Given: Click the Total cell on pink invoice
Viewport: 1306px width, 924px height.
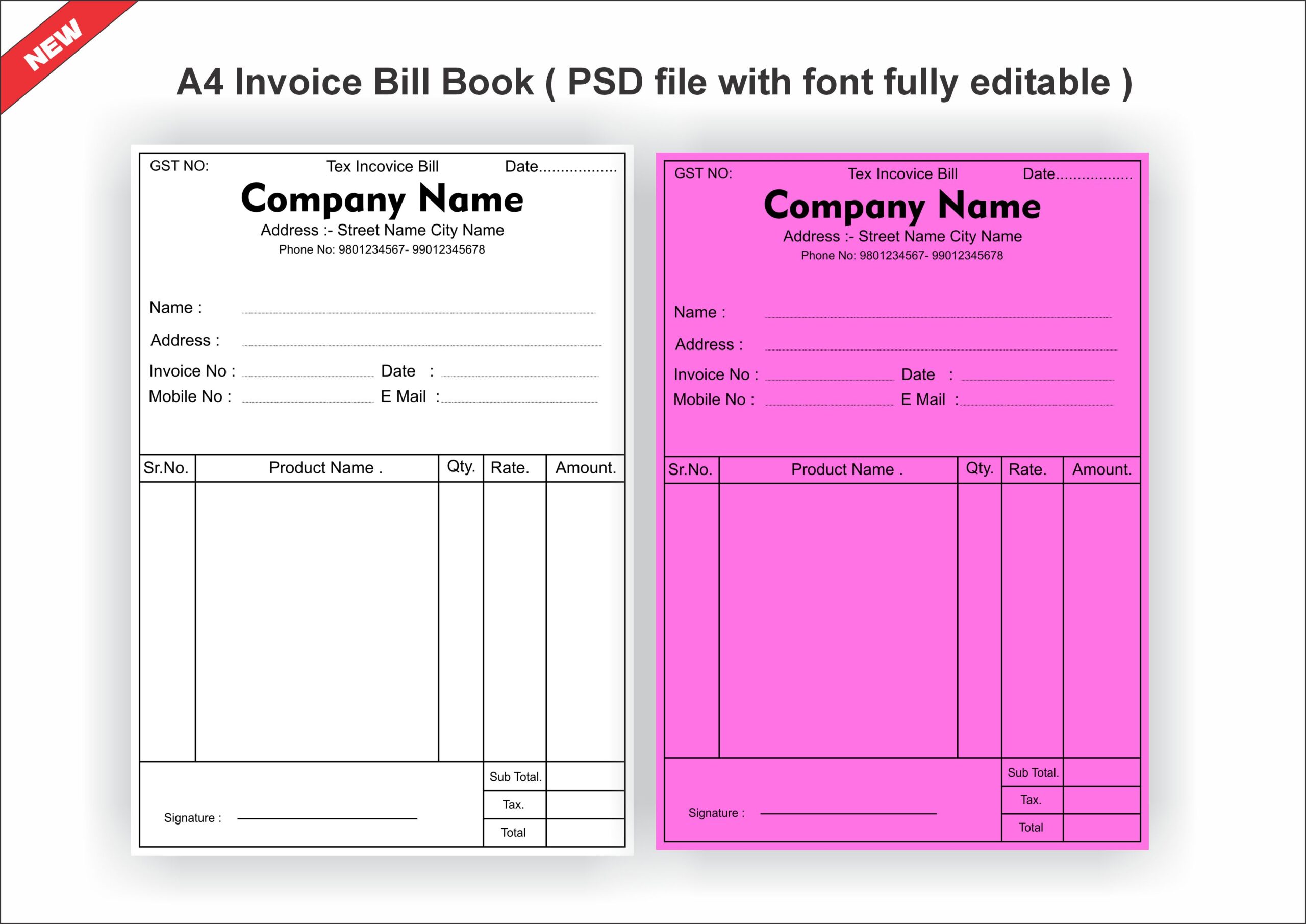Looking at the screenshot, I should [x=1031, y=827].
